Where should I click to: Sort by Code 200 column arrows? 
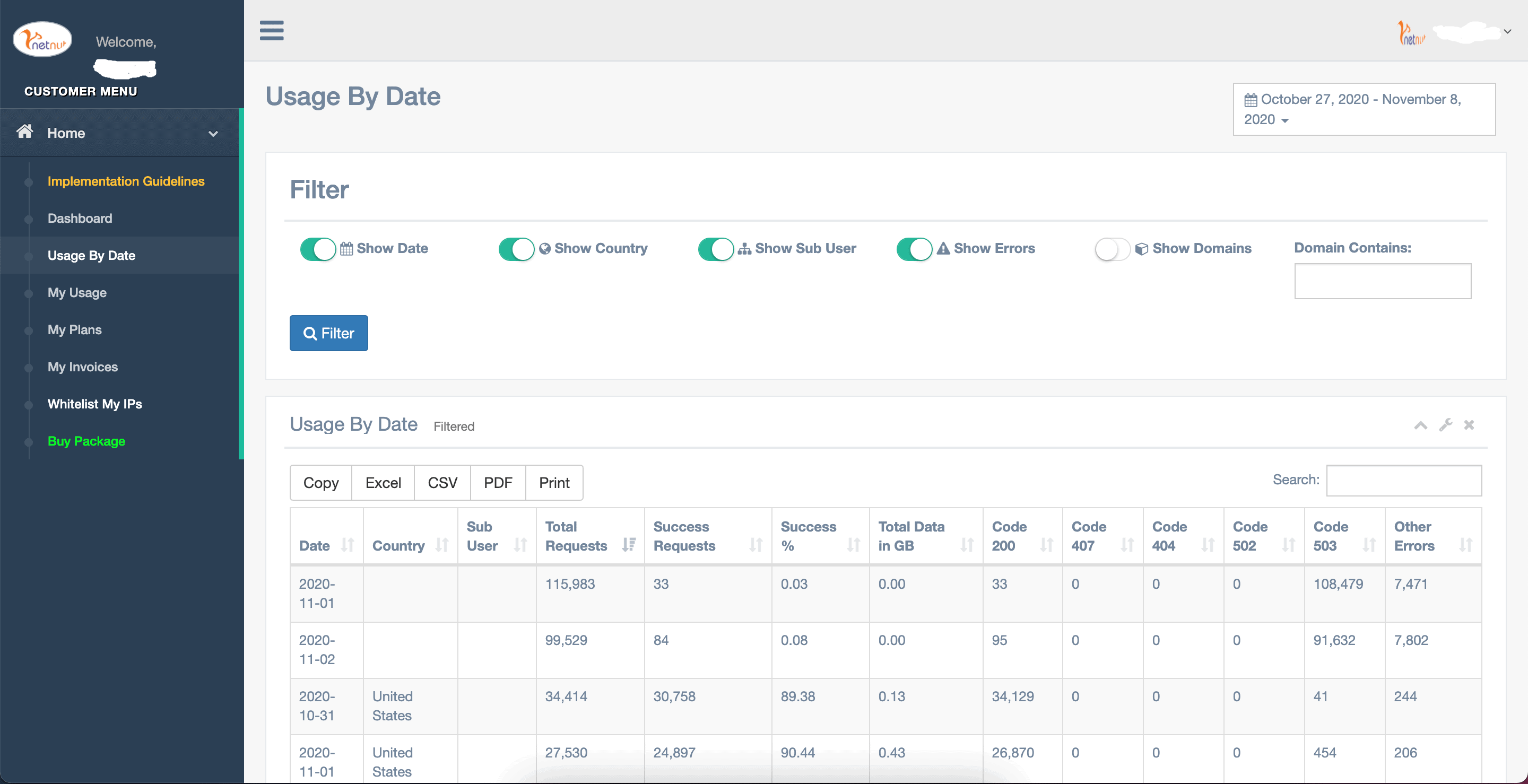pos(1046,544)
